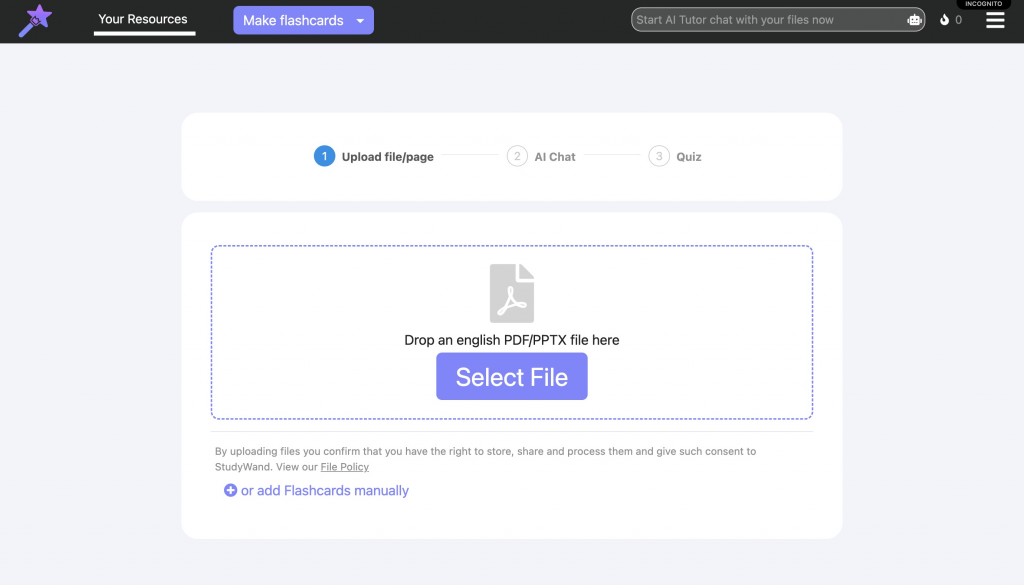The height and width of the screenshot is (585, 1024).
Task: Click the StudyWand magic wand logo
Action: coord(35,20)
